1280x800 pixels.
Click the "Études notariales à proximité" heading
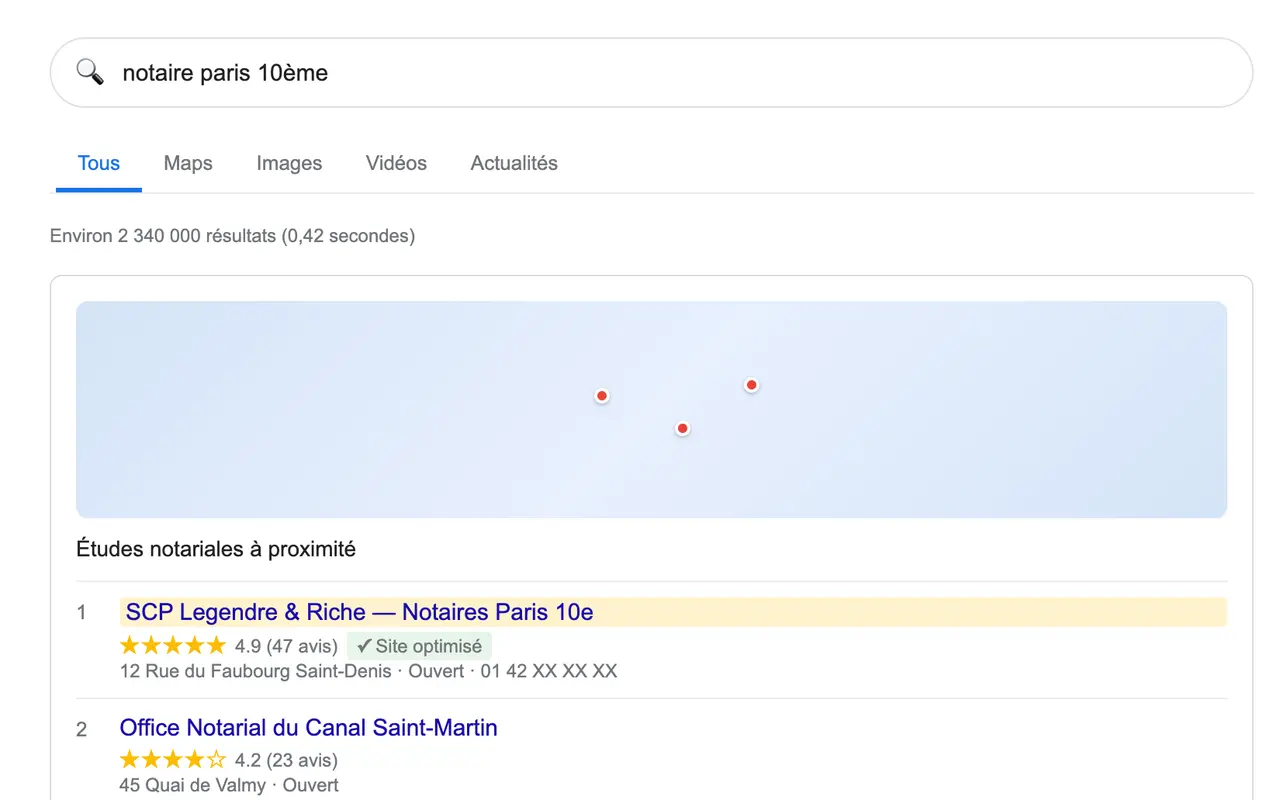(x=216, y=549)
